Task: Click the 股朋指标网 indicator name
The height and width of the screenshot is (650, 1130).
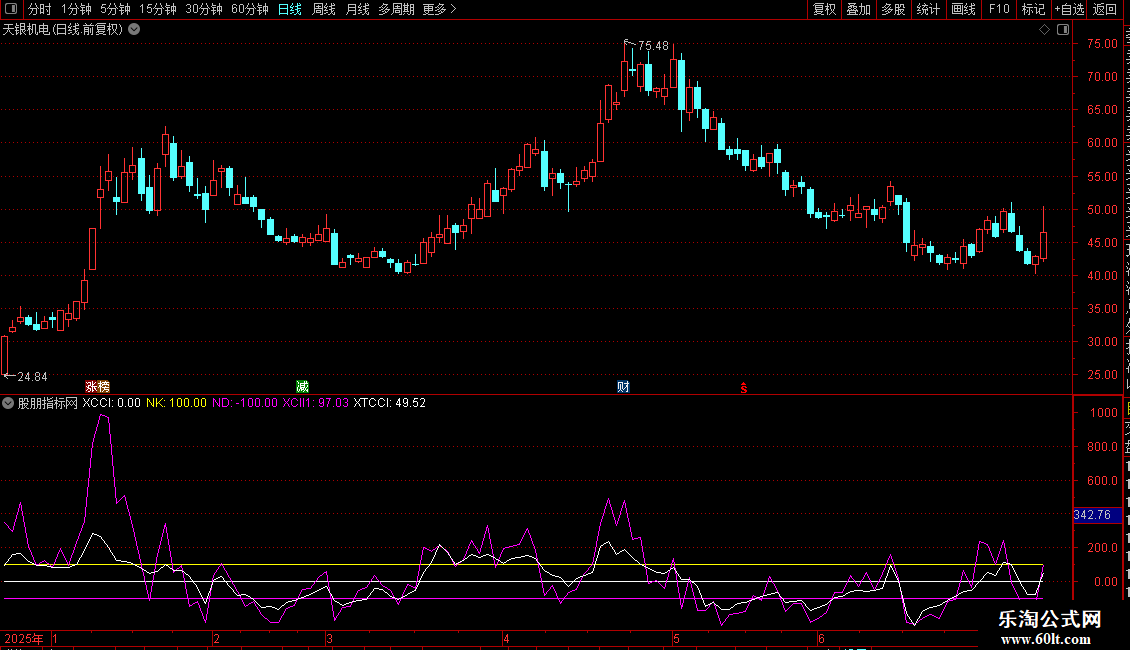Action: coord(48,404)
